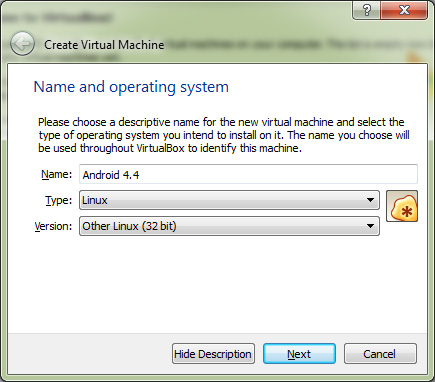Screen dimensions: 435x382
Task: Click the description paragraph beginning 'Please choose'
Action: [224, 135]
